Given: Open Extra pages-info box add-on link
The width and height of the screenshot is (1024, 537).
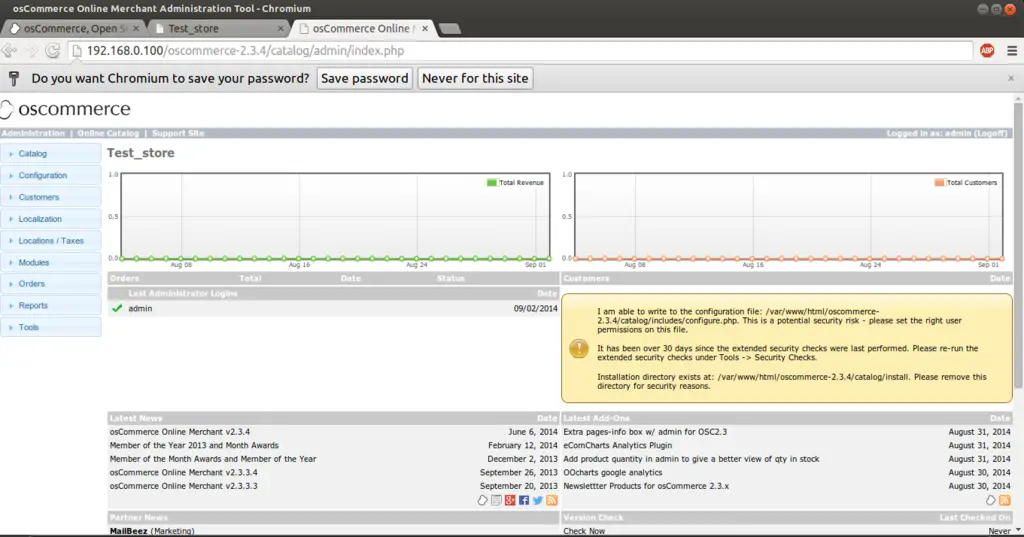Looking at the screenshot, I should [645, 432].
